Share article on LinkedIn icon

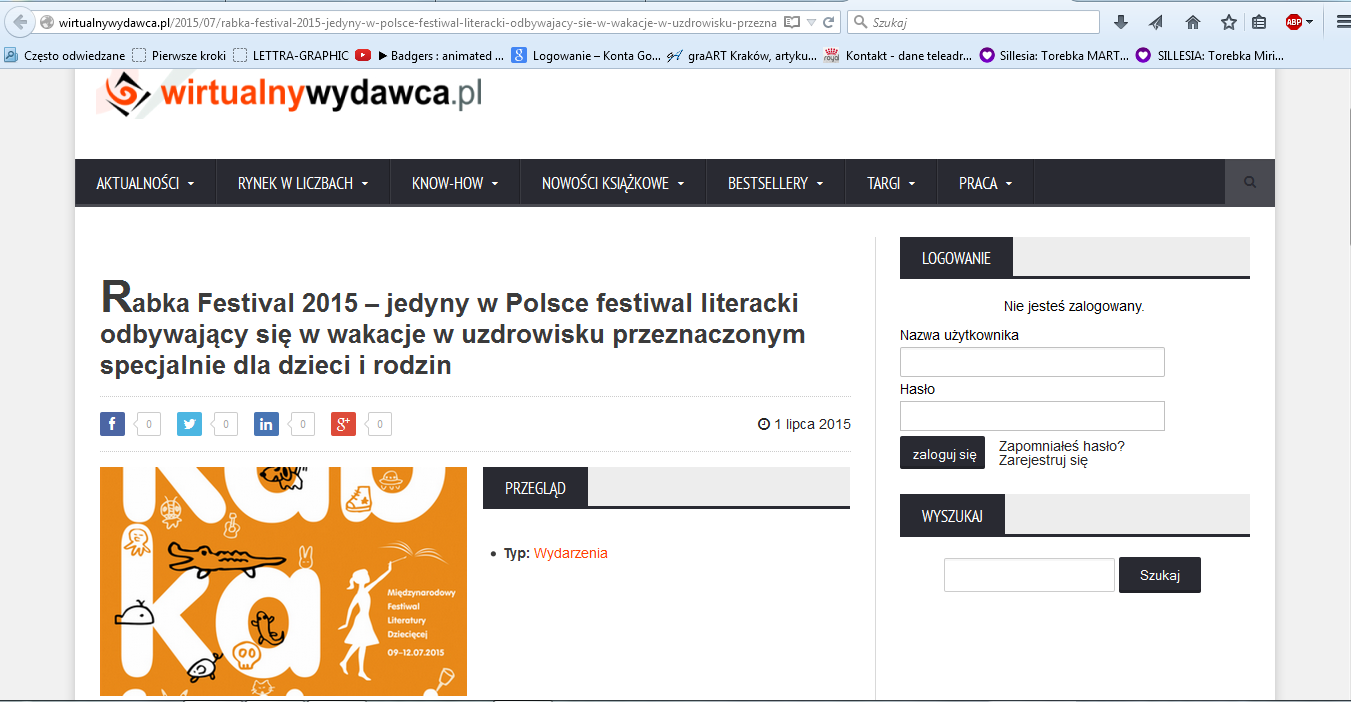click(266, 424)
